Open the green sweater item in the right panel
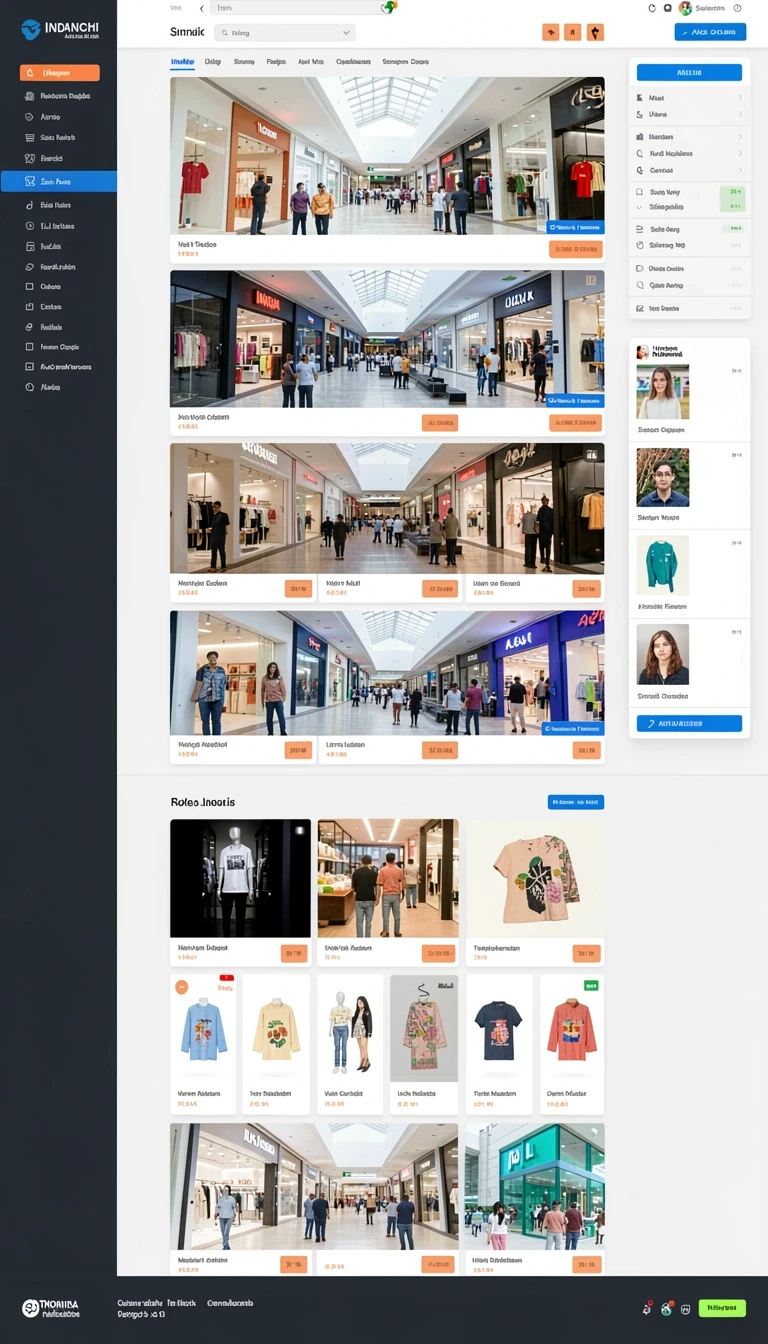 point(663,565)
